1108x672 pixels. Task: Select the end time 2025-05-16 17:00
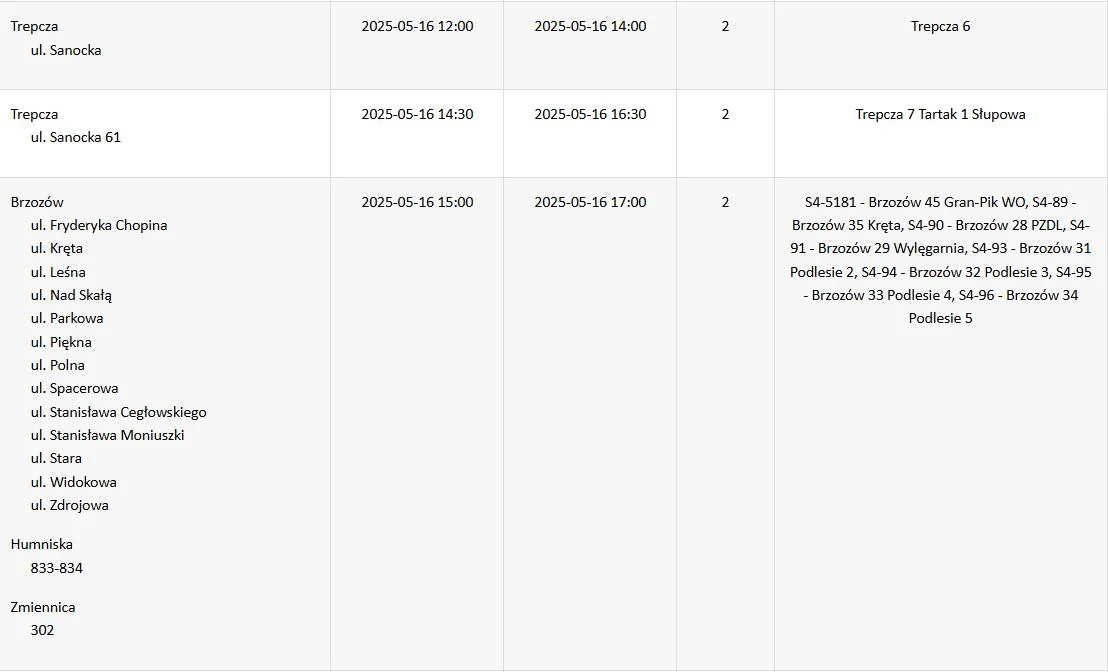(590, 202)
